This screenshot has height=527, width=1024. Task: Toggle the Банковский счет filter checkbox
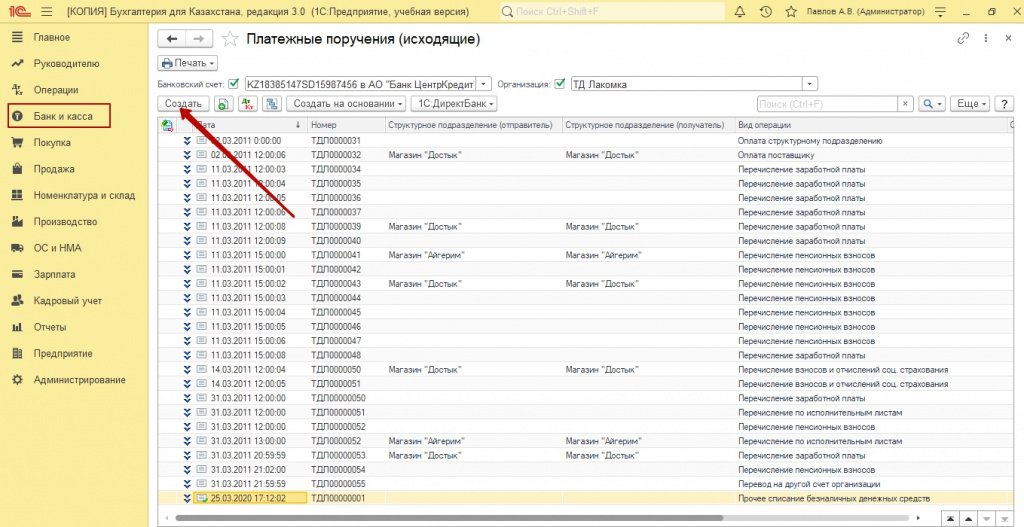pos(234,84)
